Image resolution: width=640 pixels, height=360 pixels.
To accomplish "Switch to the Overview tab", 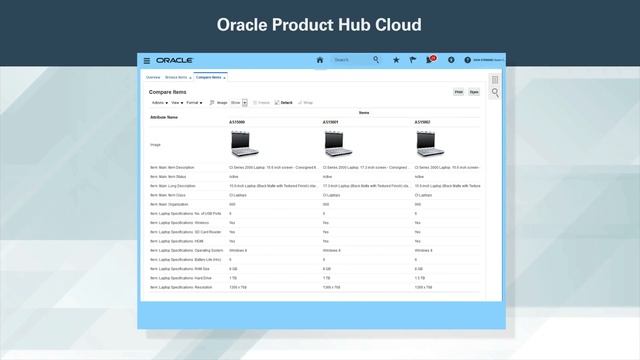I will click(x=153, y=78).
